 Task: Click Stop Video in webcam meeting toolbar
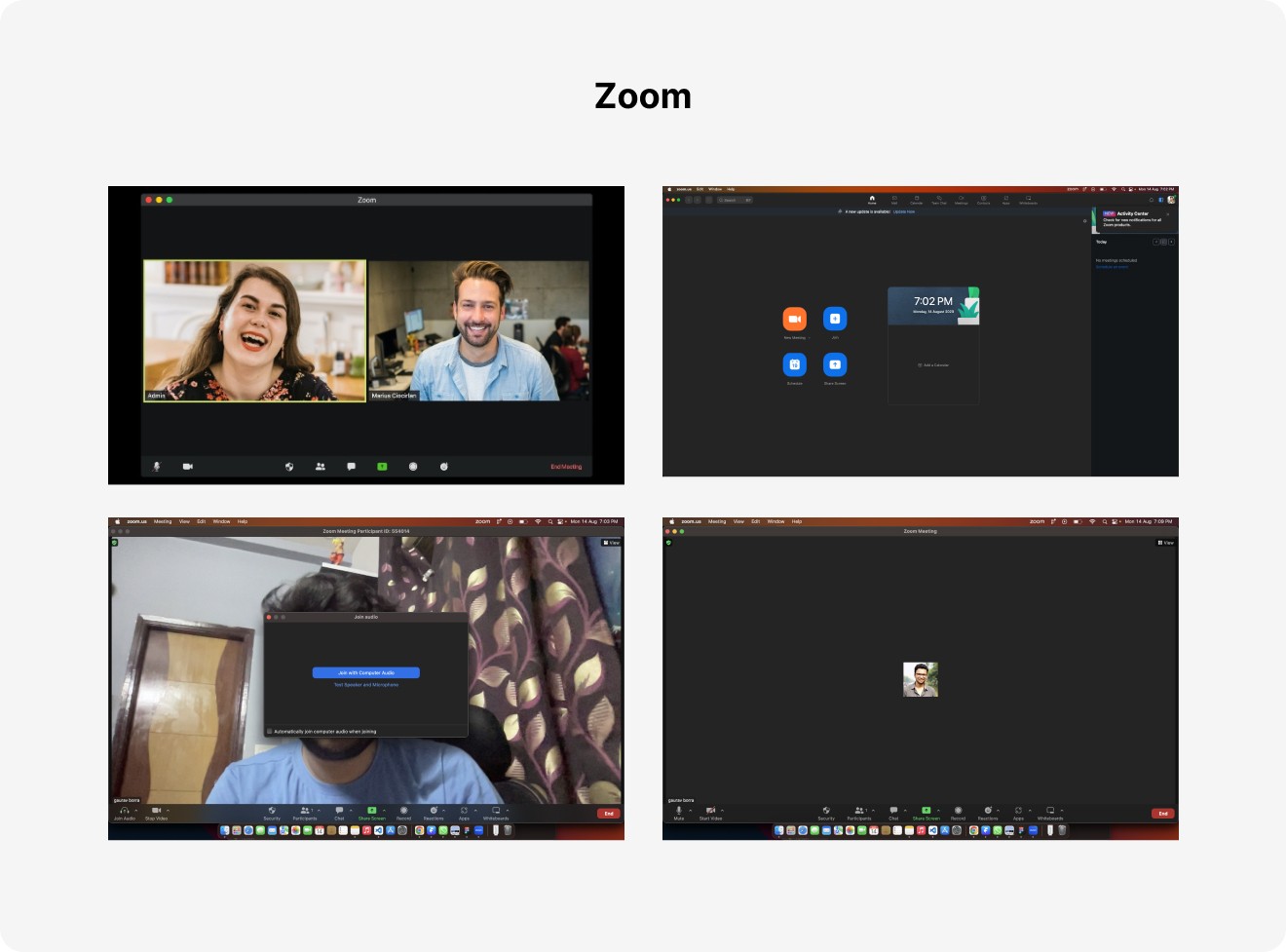pos(156,813)
